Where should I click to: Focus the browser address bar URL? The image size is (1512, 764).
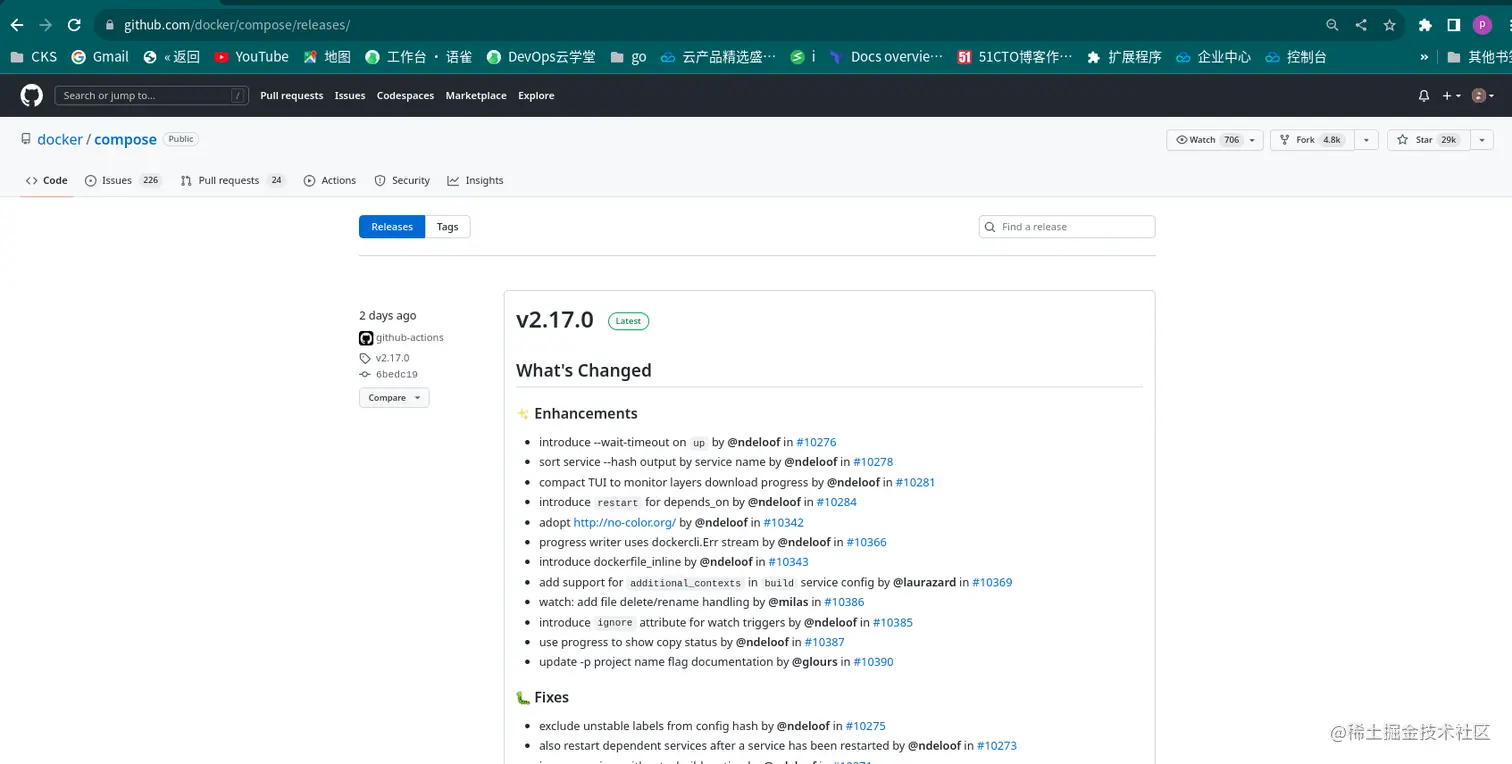tap(237, 25)
